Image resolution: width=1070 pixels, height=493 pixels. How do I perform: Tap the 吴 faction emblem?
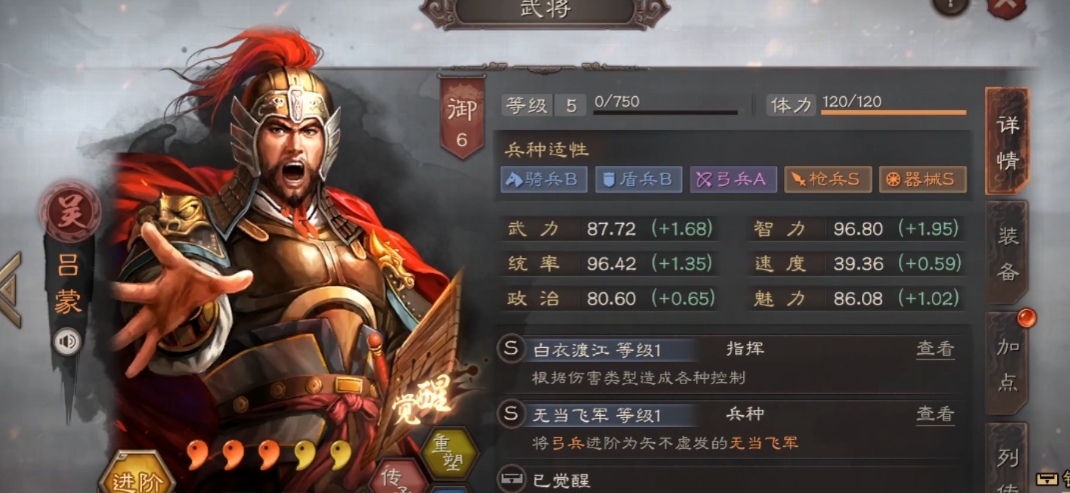(70, 213)
